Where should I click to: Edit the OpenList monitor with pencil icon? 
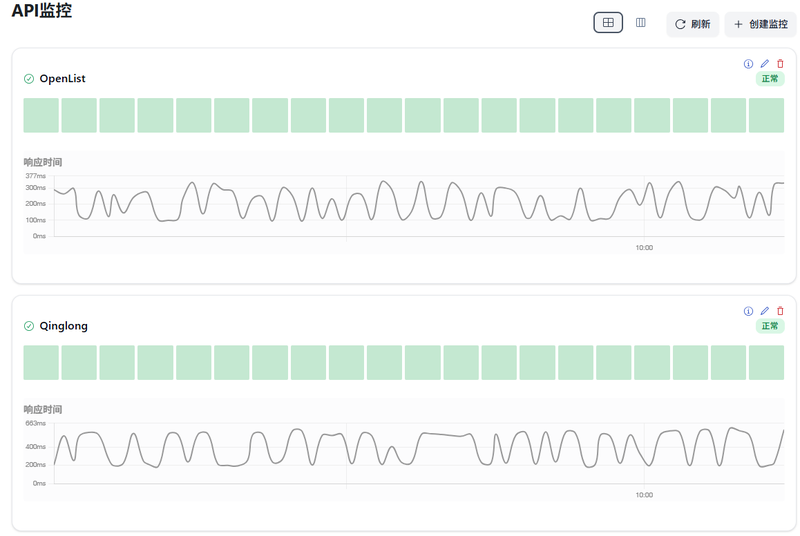[x=765, y=64]
